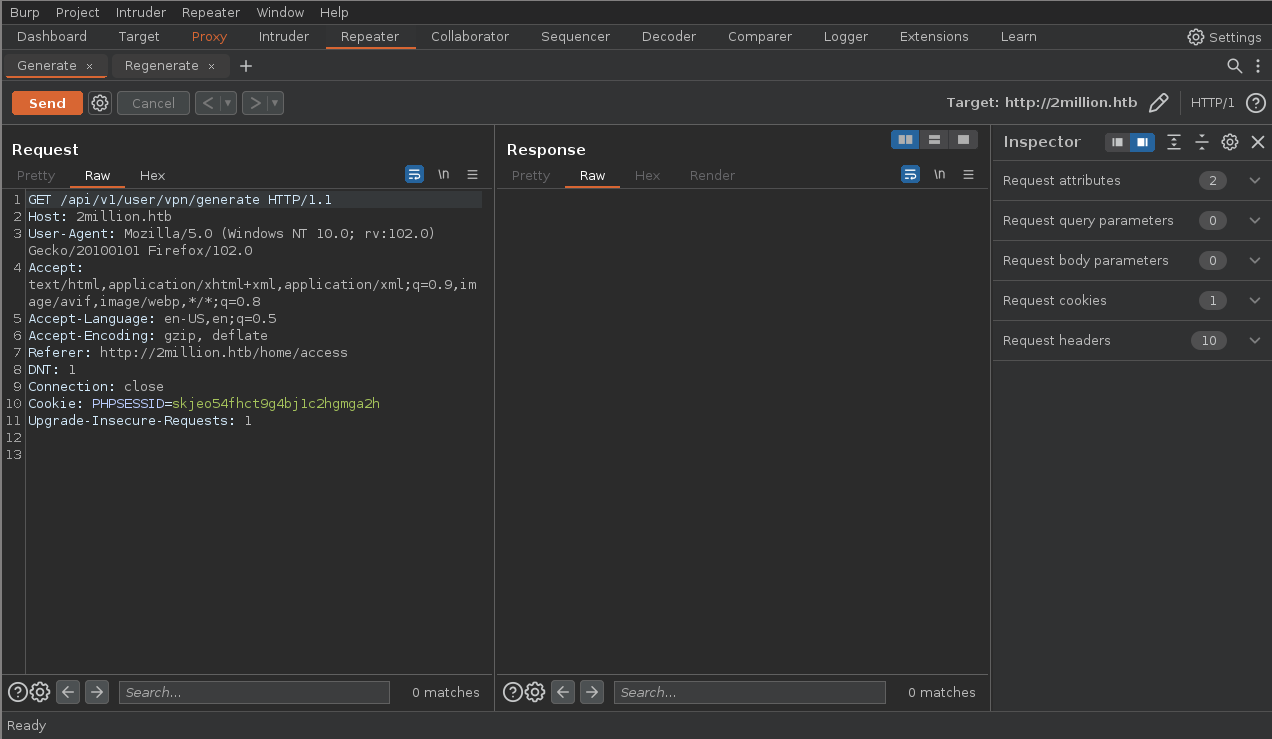Open response search settings gear
This screenshot has width=1272, height=739.
coord(535,692)
